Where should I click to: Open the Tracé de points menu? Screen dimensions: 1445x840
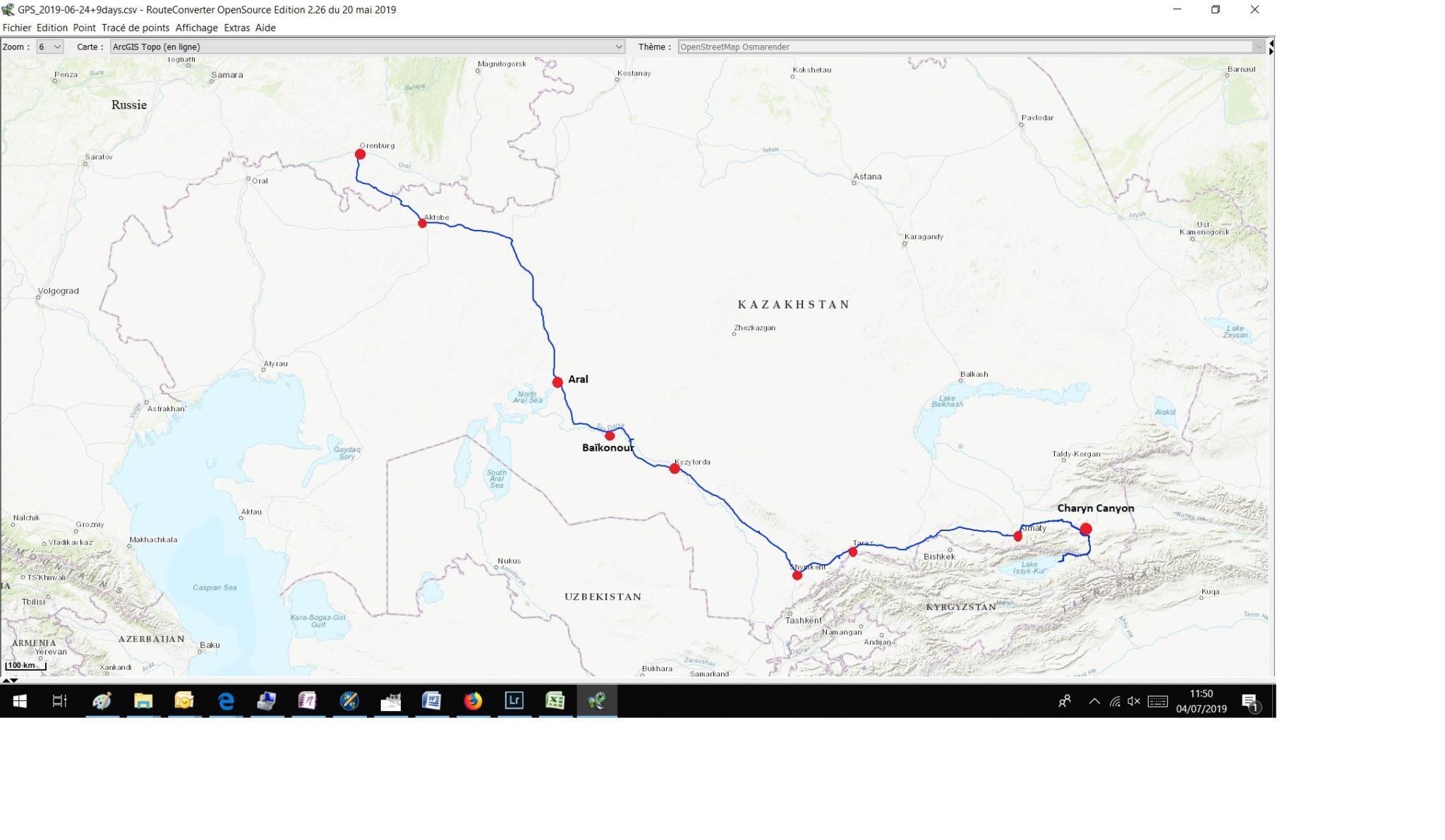pos(135,28)
